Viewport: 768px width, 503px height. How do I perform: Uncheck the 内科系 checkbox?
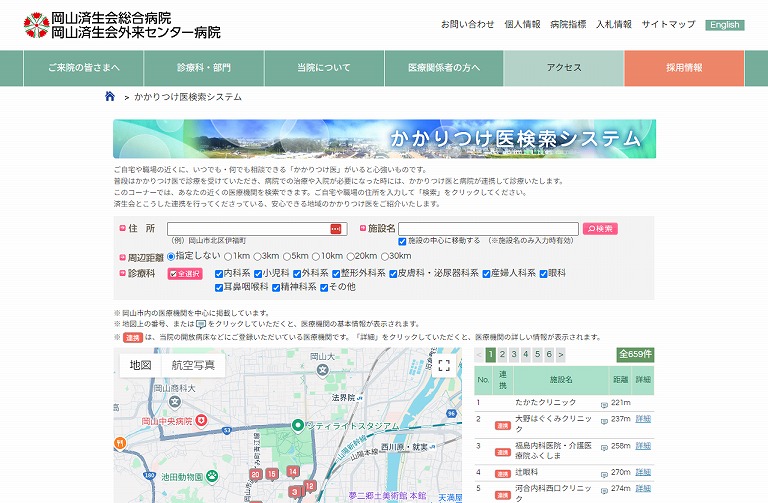point(219,273)
